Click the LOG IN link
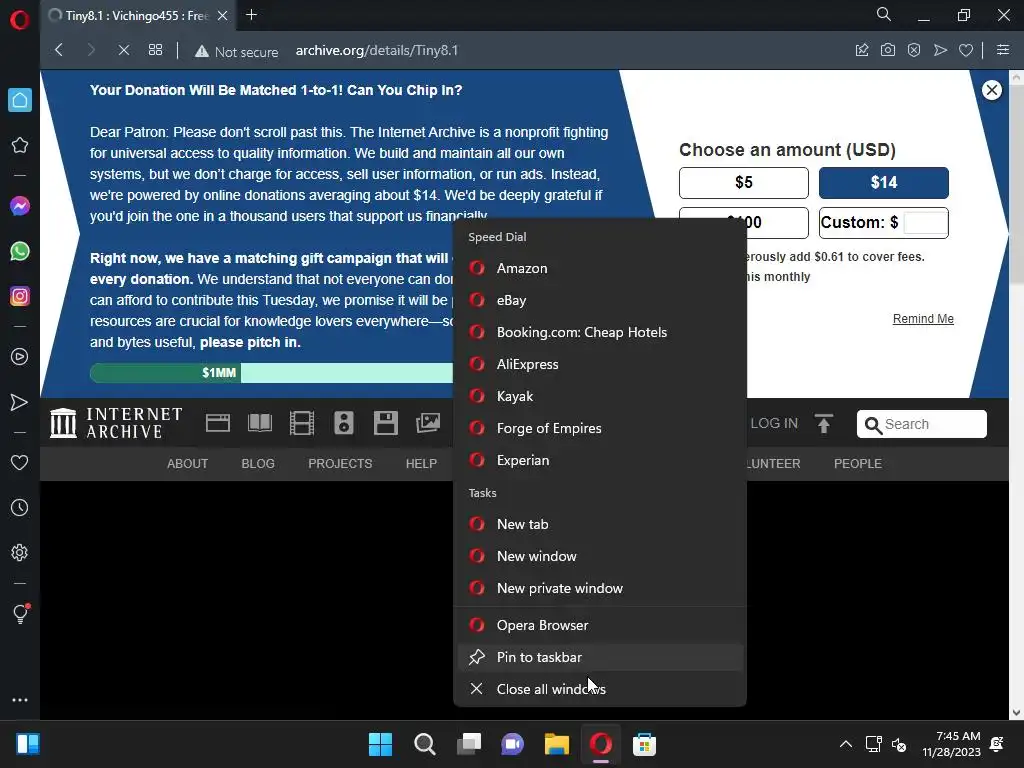 773,424
